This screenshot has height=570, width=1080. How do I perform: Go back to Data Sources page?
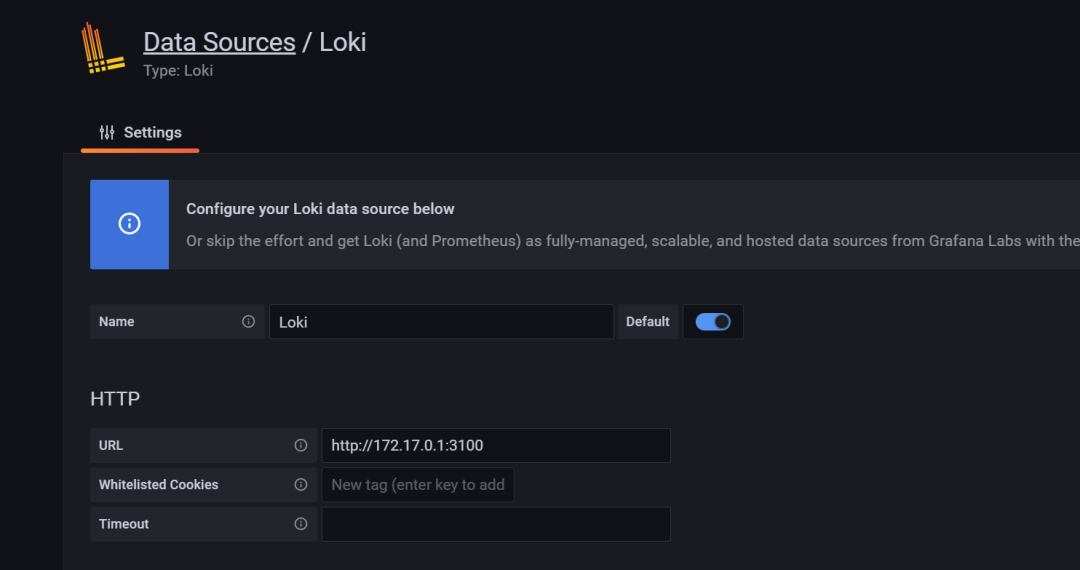point(219,42)
